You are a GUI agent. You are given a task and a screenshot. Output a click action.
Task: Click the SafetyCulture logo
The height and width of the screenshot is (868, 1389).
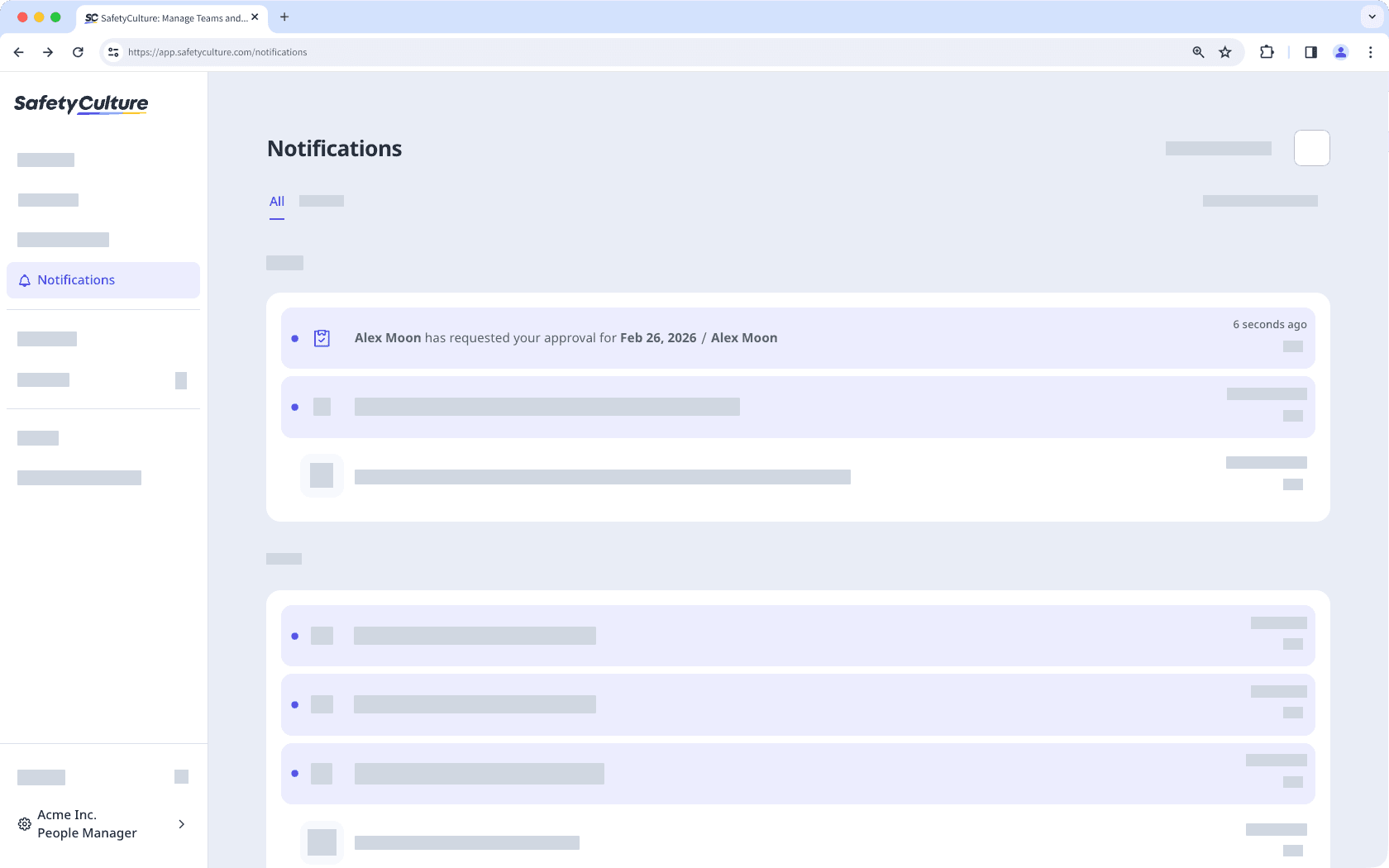(x=80, y=104)
